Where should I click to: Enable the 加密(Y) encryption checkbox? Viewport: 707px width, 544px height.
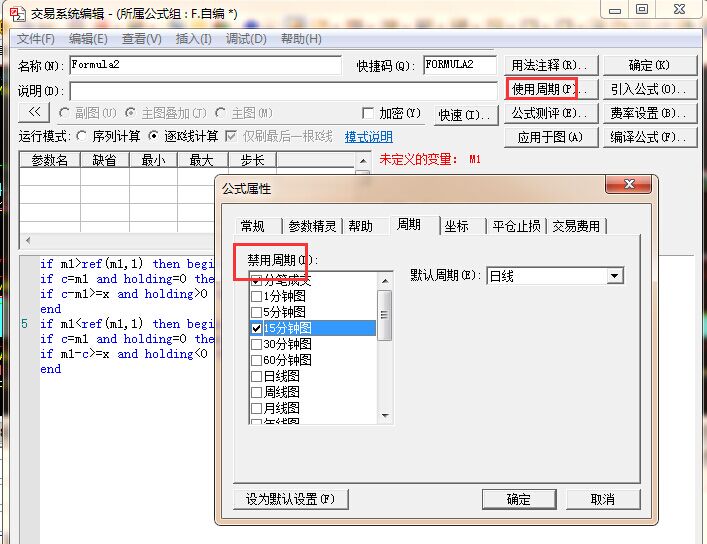point(368,114)
